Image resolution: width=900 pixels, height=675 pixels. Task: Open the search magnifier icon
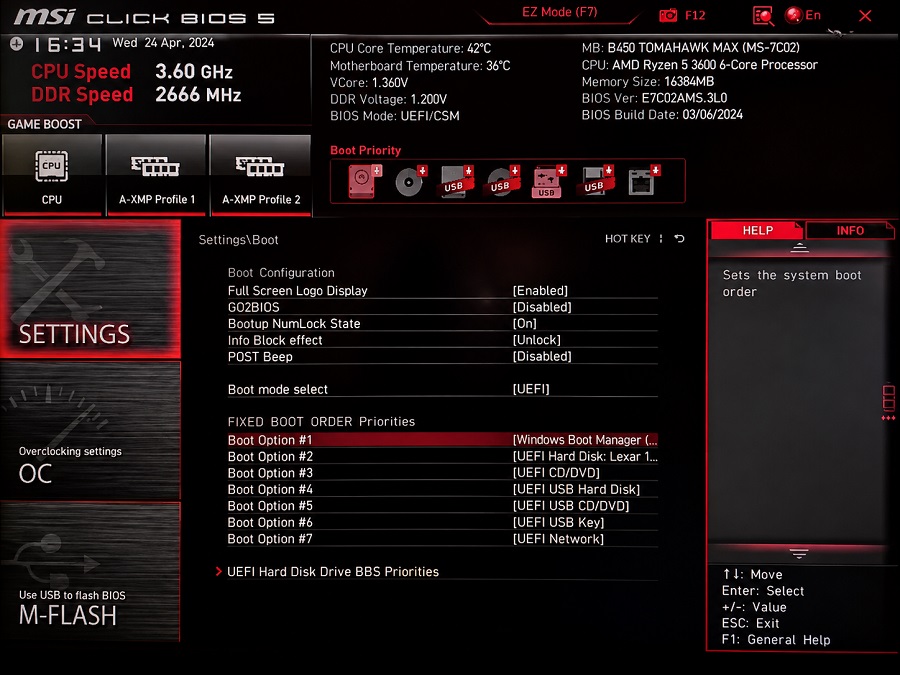(763, 15)
